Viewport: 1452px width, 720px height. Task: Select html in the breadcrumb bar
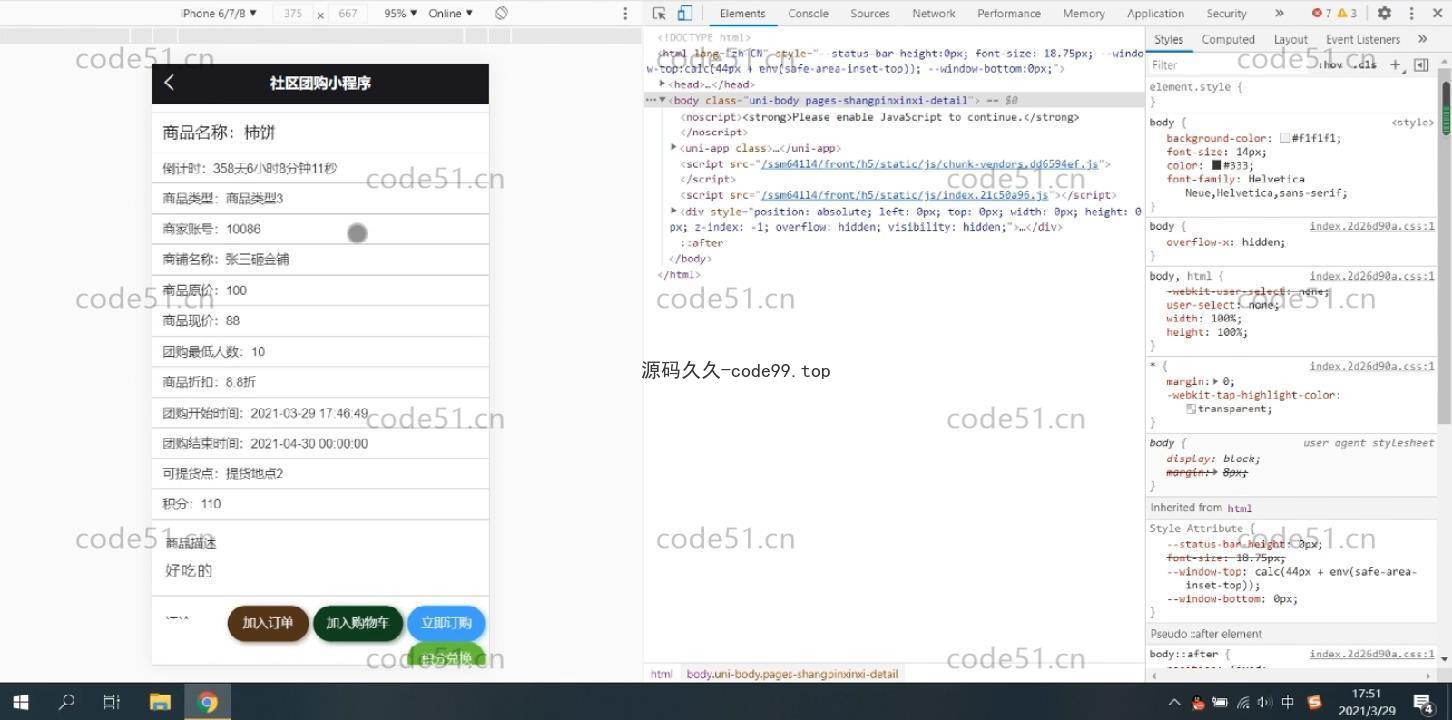[x=661, y=674]
